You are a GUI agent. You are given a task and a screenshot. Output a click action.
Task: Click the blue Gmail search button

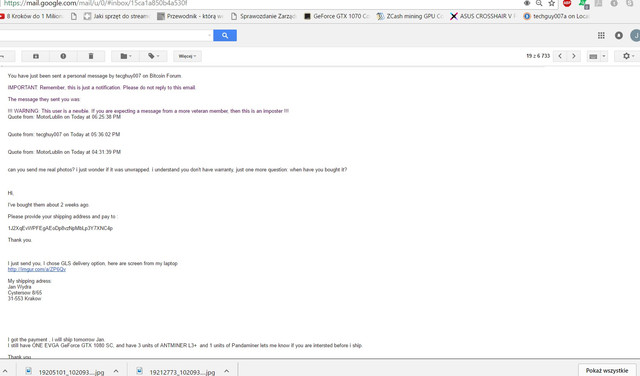click(x=225, y=36)
